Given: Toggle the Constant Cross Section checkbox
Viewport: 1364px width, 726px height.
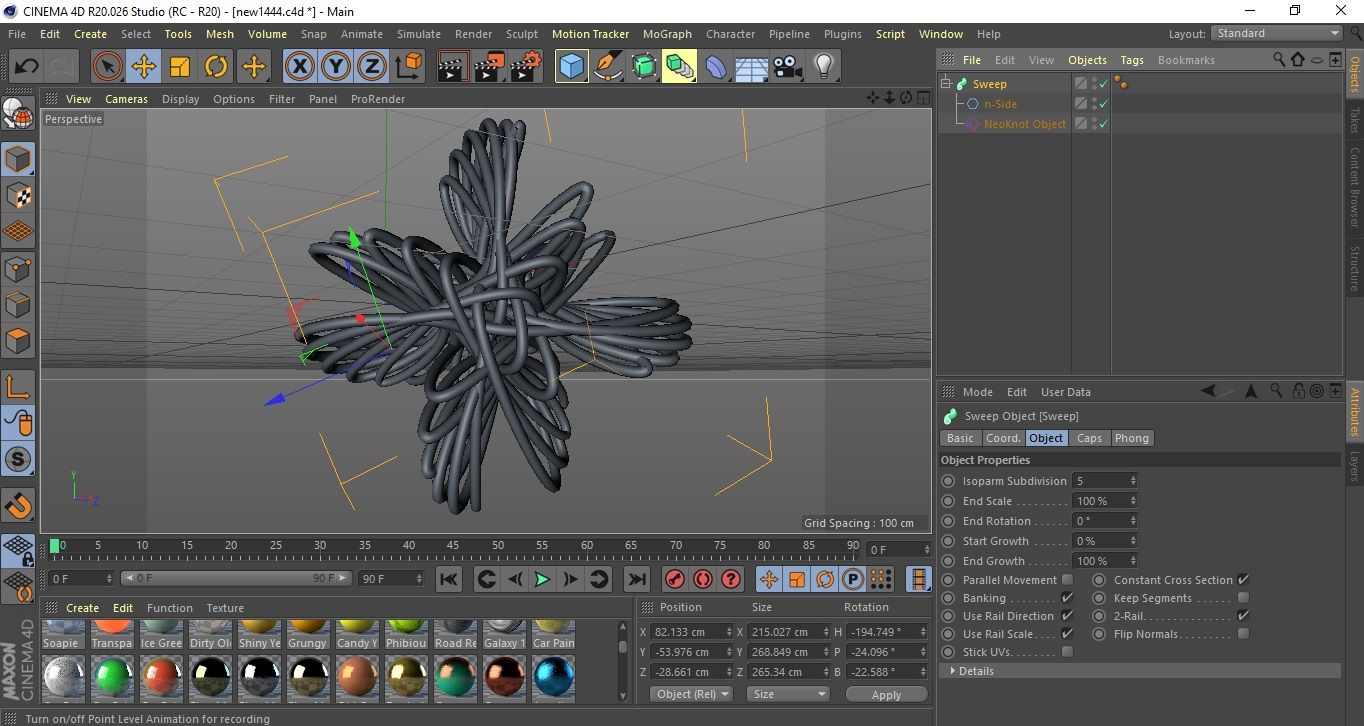Looking at the screenshot, I should tap(1243, 580).
